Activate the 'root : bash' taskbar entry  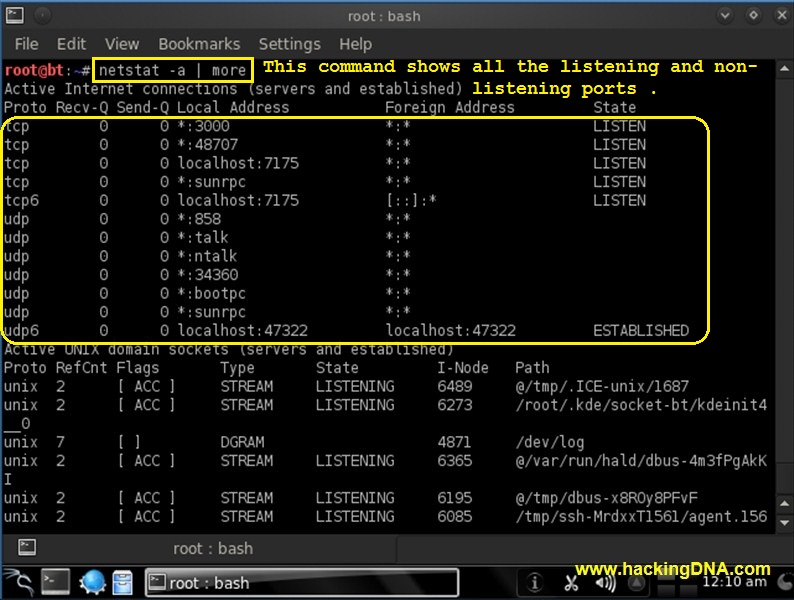pos(302,582)
